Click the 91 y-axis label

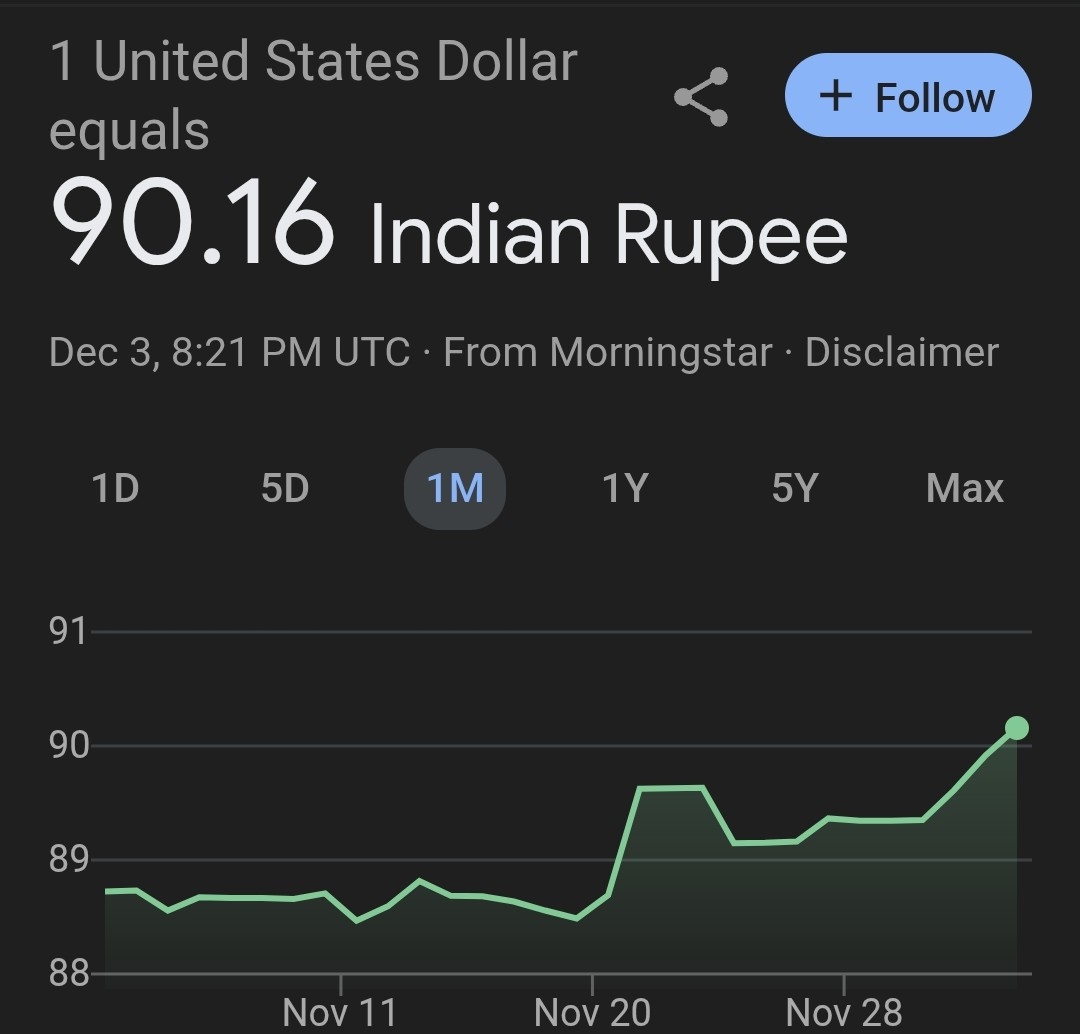[x=68, y=632]
